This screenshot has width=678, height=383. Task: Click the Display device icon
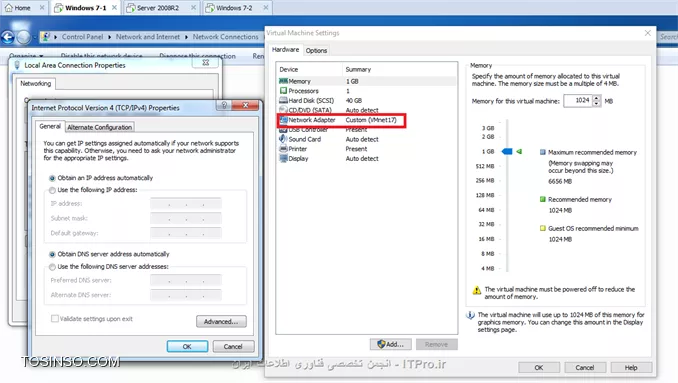click(283, 158)
